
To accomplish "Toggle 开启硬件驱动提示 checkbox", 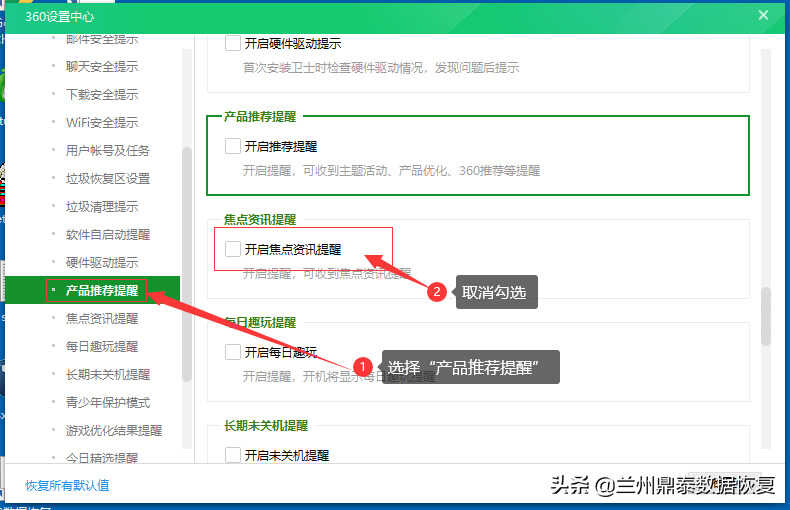I will [x=233, y=43].
